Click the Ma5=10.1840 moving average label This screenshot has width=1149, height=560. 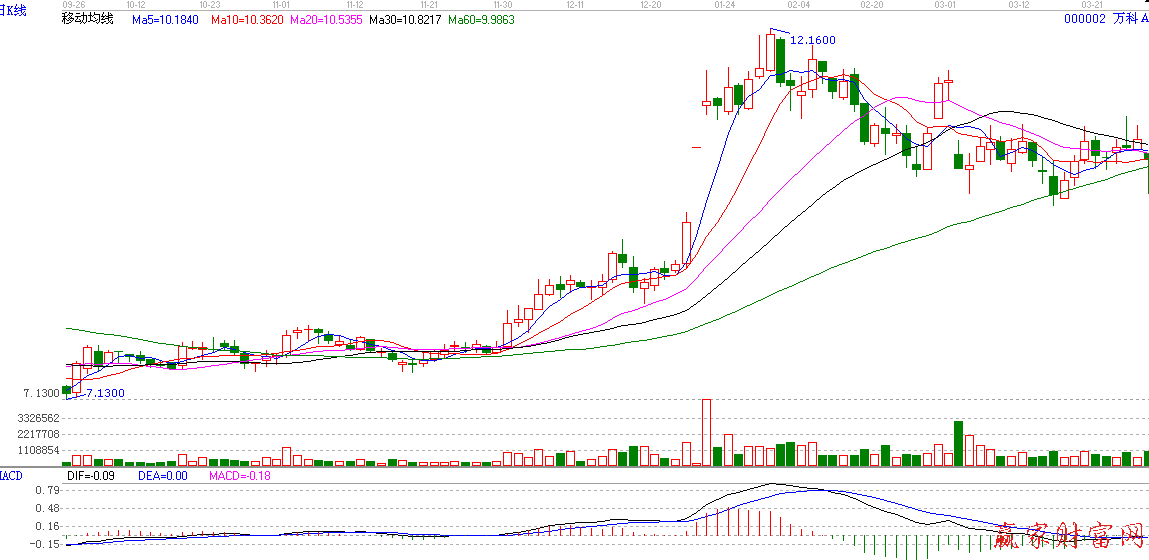(165, 19)
